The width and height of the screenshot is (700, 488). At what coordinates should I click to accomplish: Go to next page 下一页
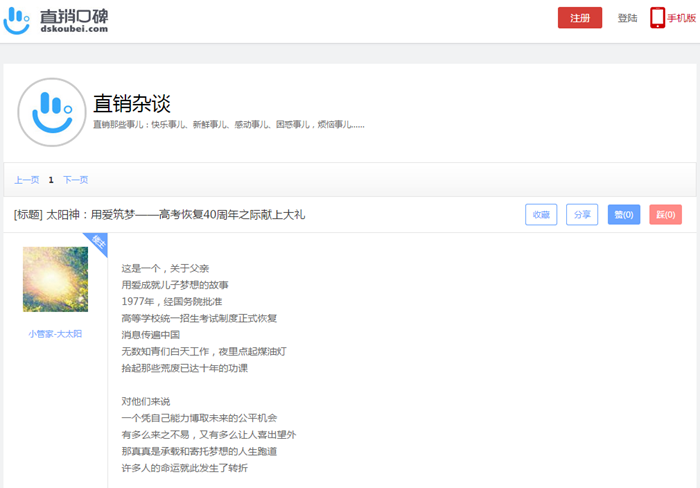[75, 180]
